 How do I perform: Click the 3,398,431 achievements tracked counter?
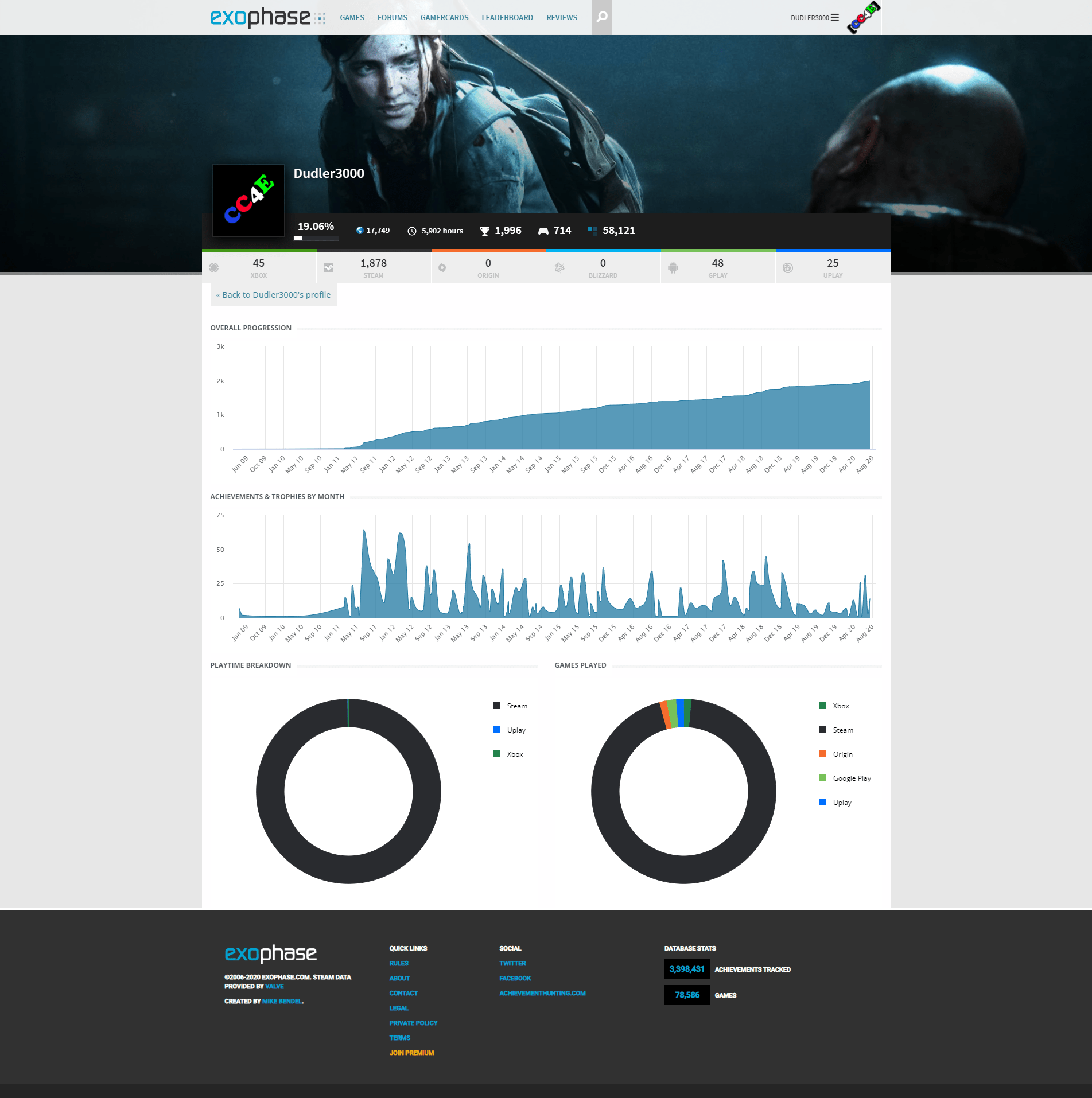(x=687, y=969)
